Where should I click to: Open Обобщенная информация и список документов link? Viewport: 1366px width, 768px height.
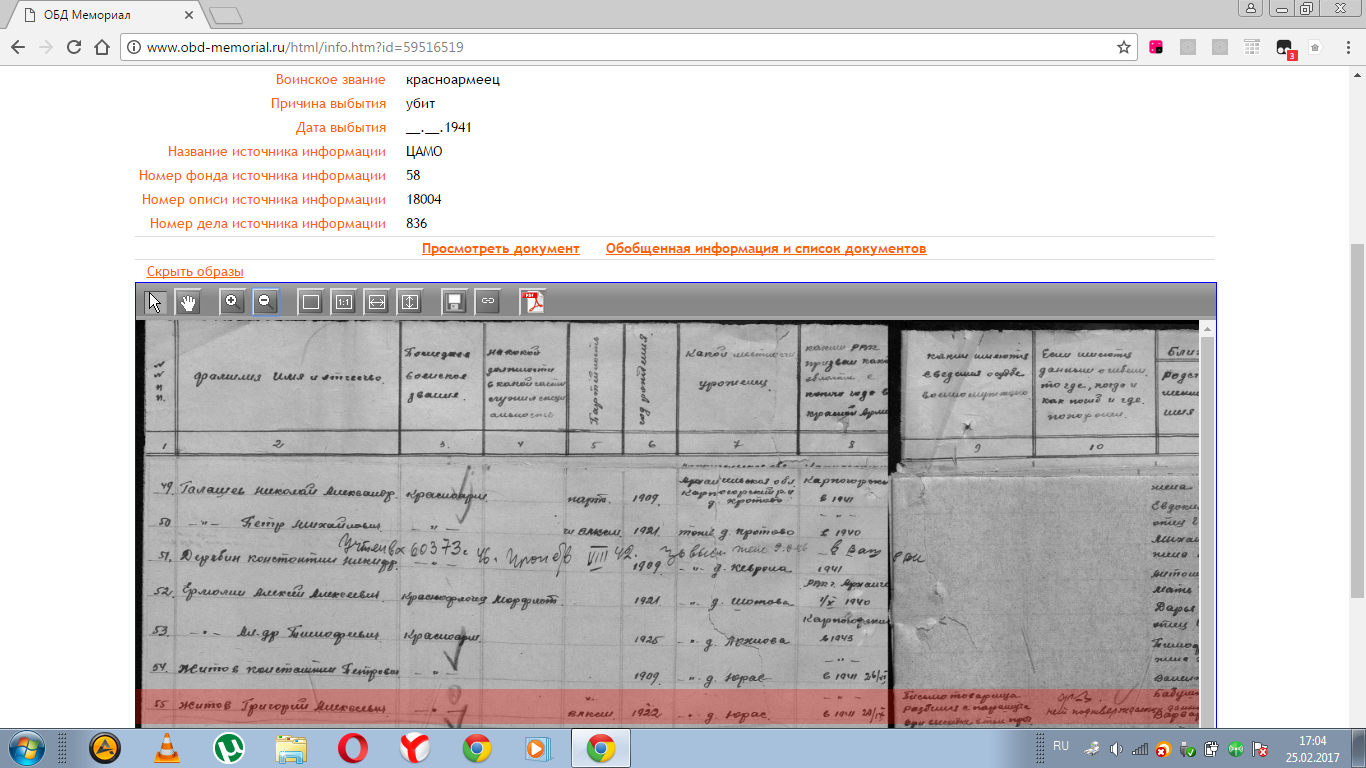click(x=766, y=249)
